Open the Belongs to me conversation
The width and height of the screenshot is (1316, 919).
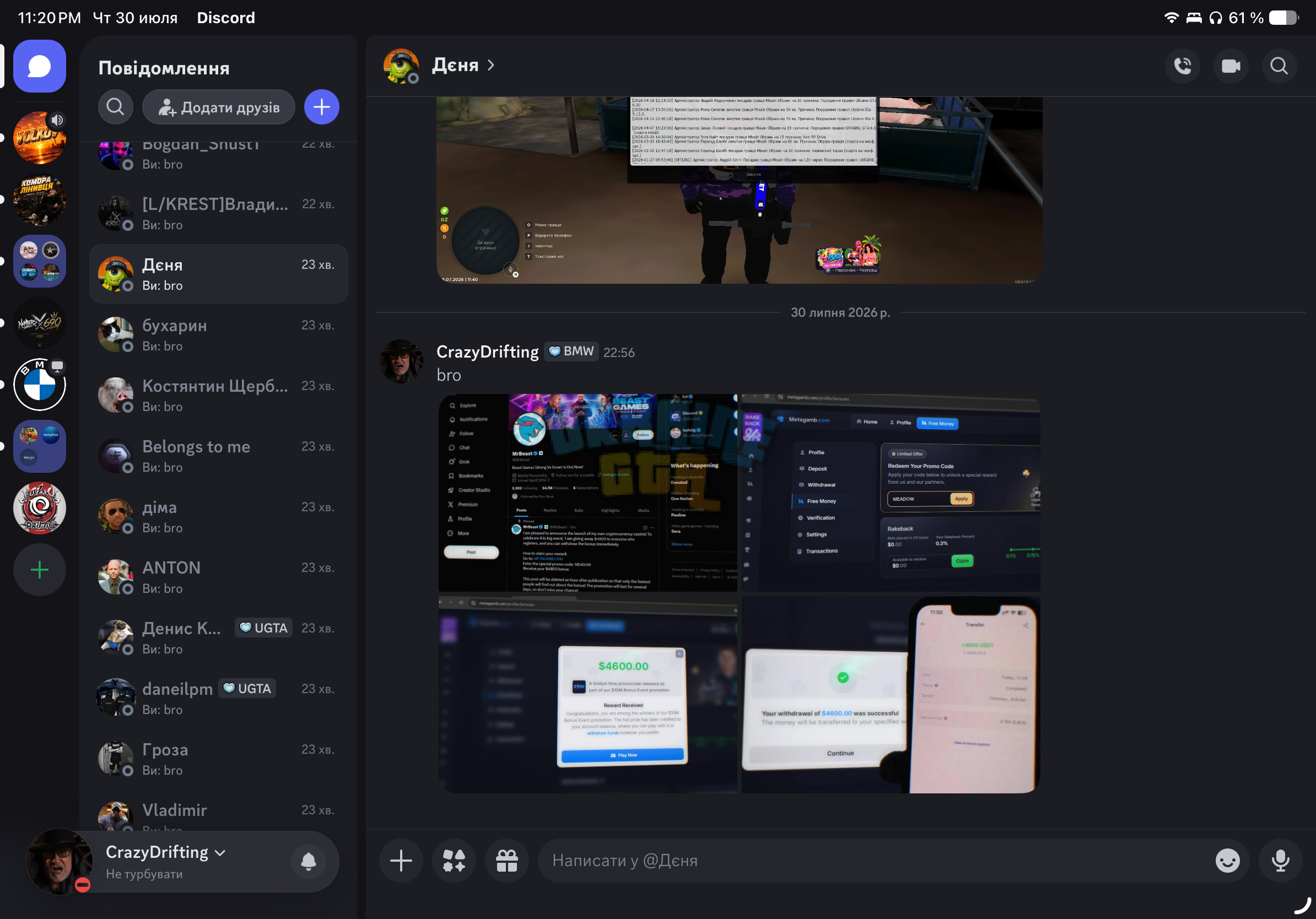(x=219, y=456)
